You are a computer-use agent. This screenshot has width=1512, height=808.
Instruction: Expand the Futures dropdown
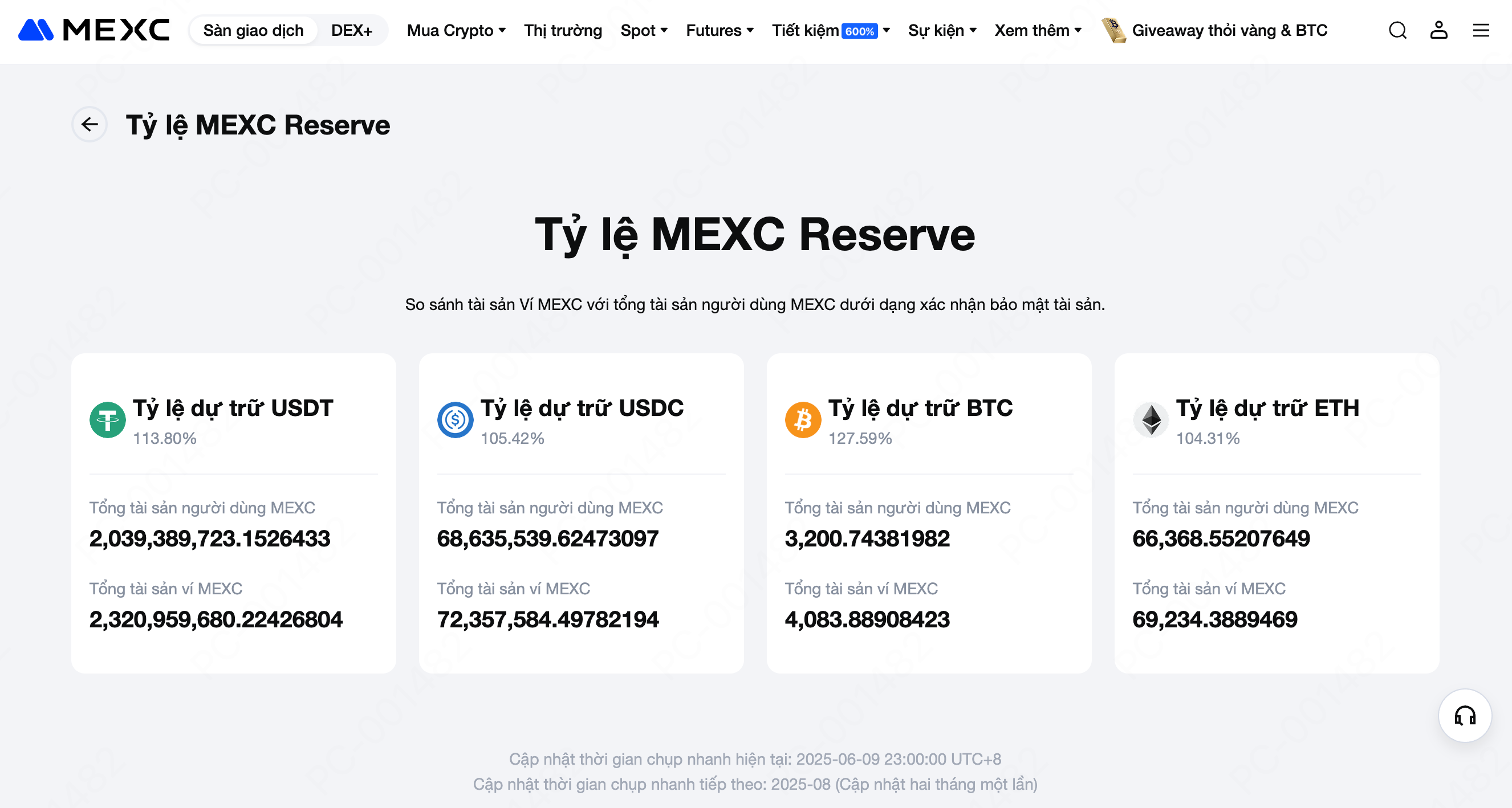720,30
